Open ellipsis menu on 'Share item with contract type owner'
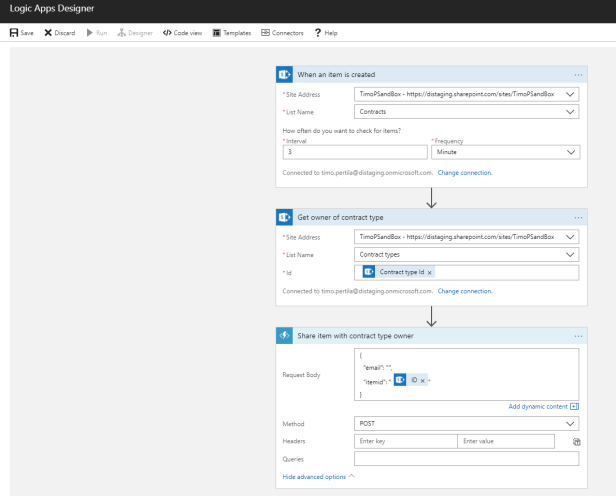The height and width of the screenshot is (496, 616). 578,335
